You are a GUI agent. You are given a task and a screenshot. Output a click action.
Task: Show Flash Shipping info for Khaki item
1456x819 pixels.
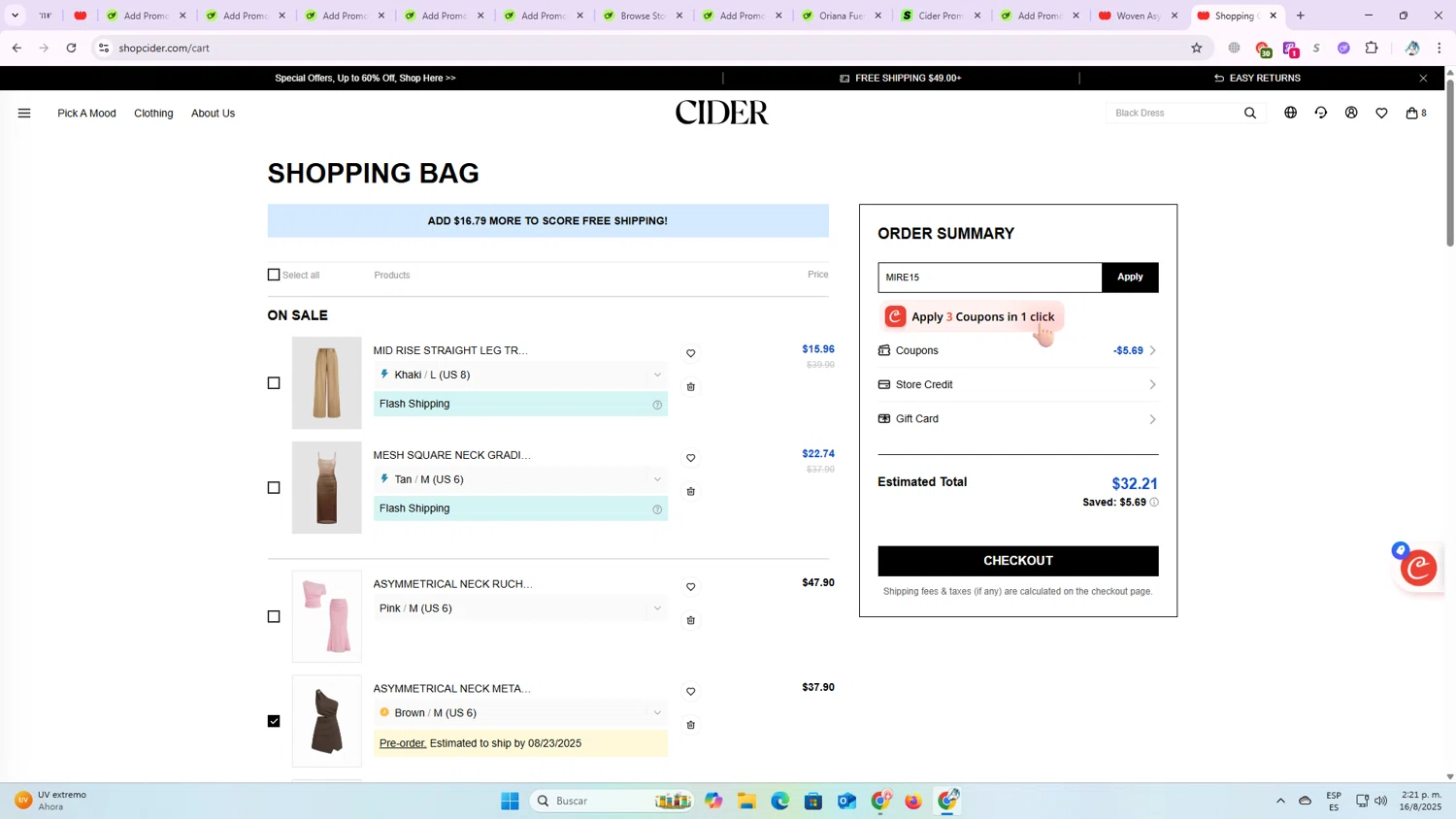tap(657, 405)
